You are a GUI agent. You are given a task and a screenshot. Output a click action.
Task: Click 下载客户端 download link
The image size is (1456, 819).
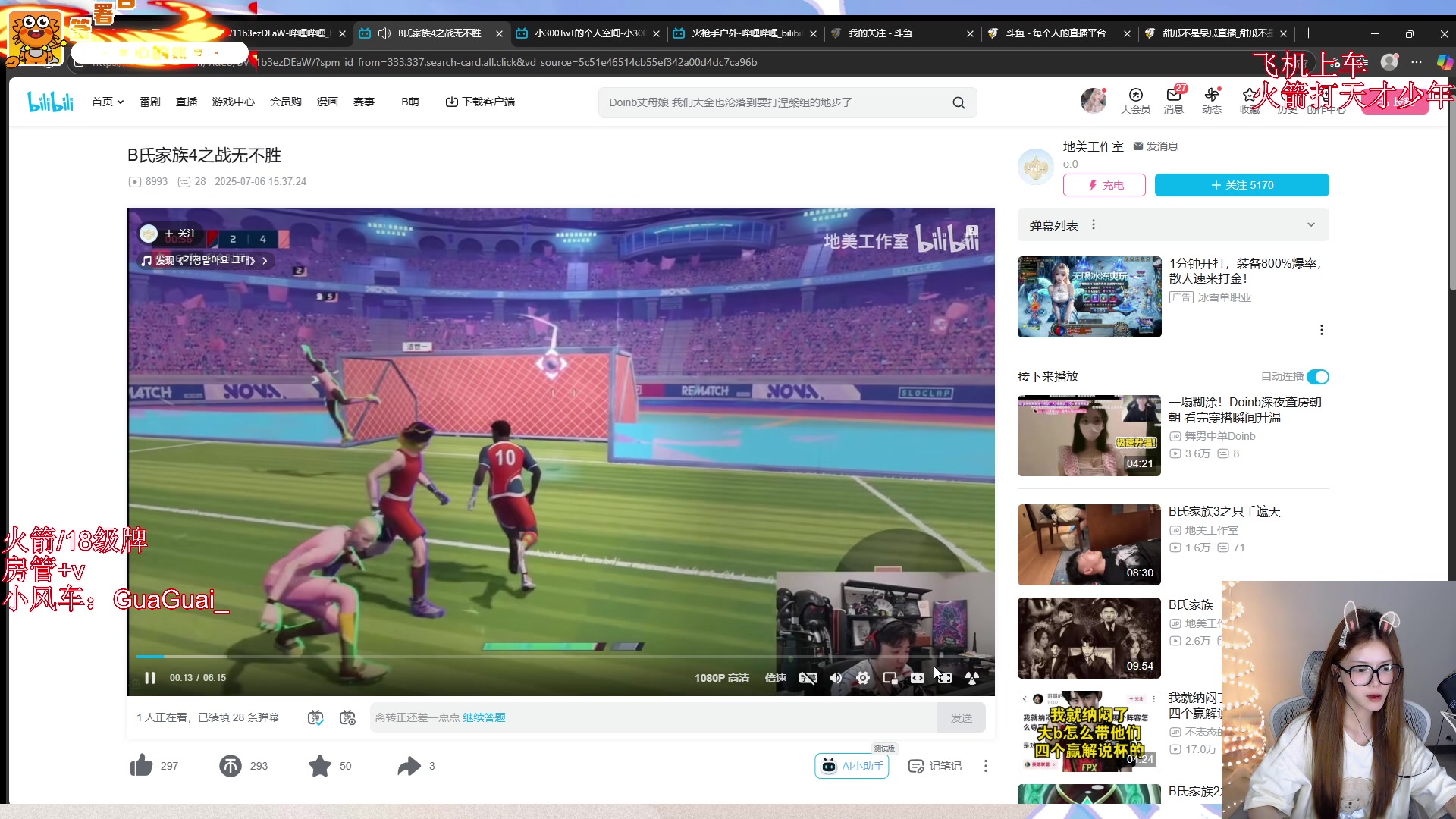[480, 102]
